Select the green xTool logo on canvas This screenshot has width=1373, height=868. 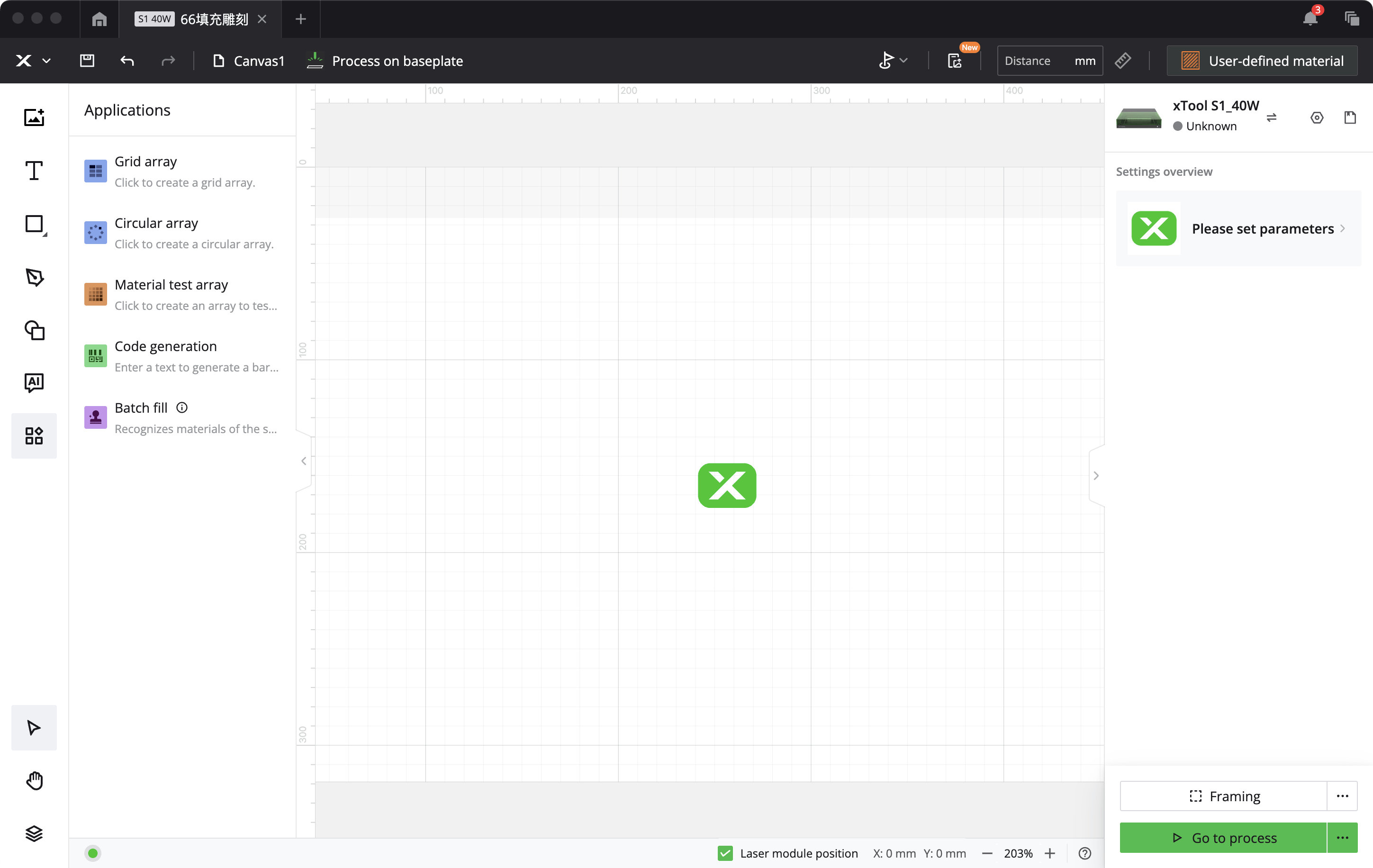coord(727,485)
